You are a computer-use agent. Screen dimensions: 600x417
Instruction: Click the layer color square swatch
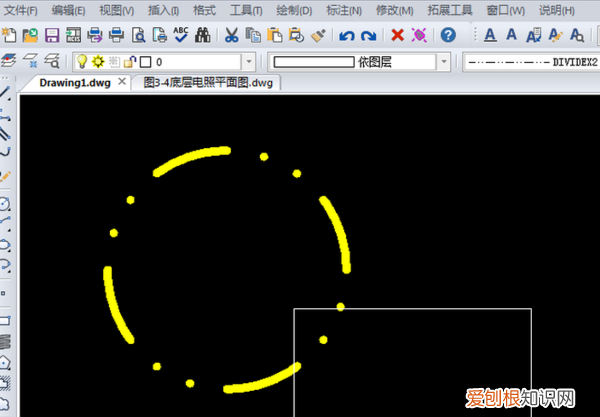145,62
